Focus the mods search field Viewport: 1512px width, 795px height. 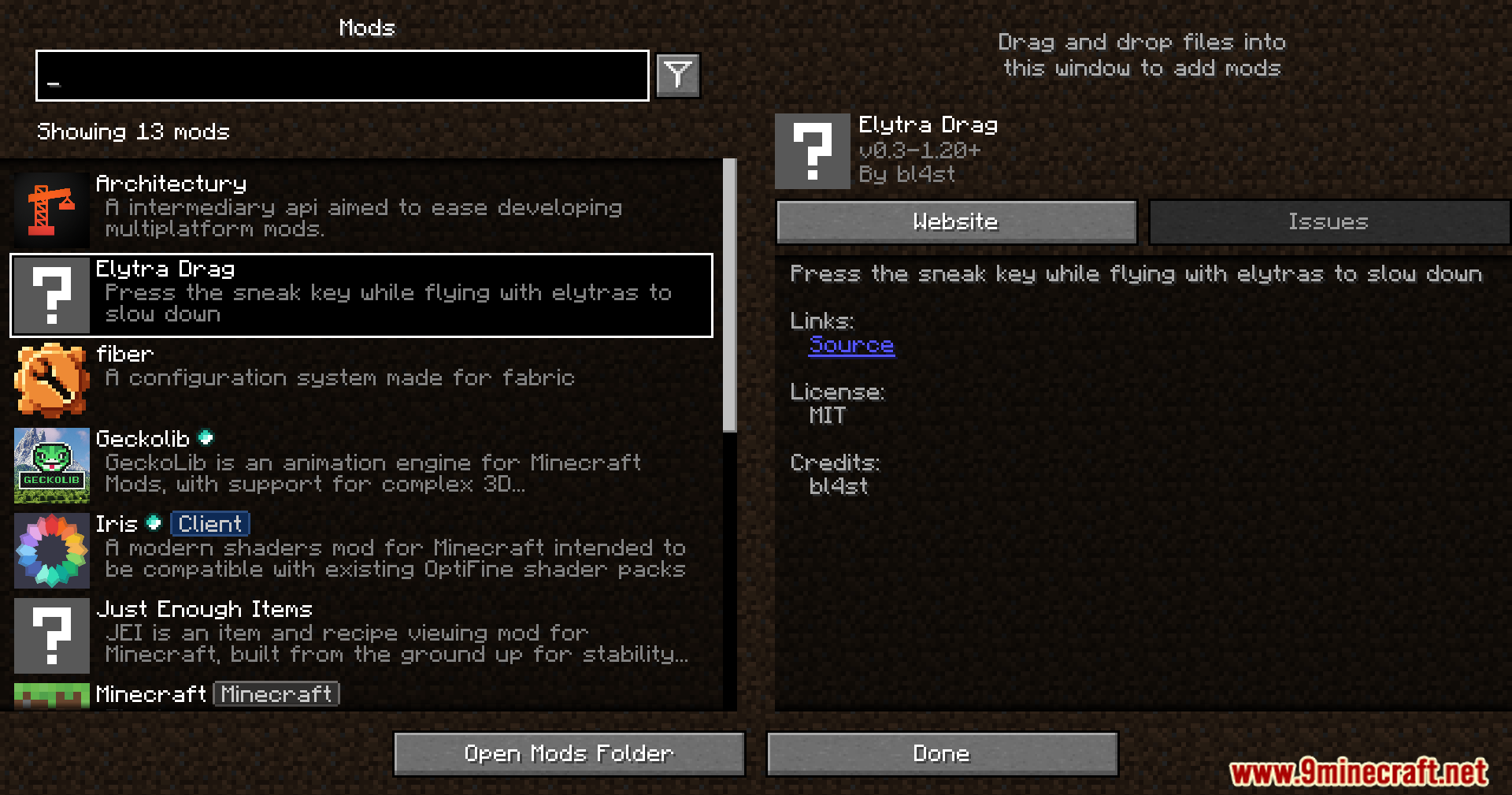[343, 76]
